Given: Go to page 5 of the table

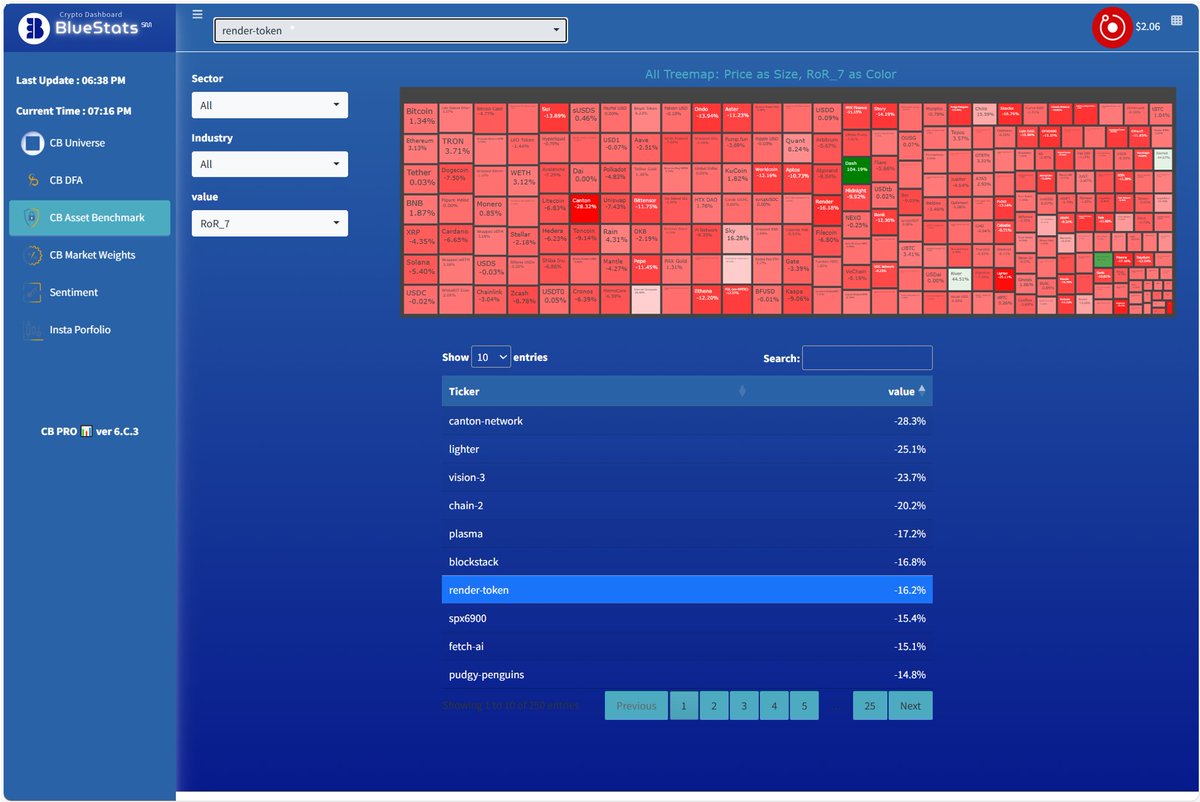Looking at the screenshot, I should coord(804,705).
